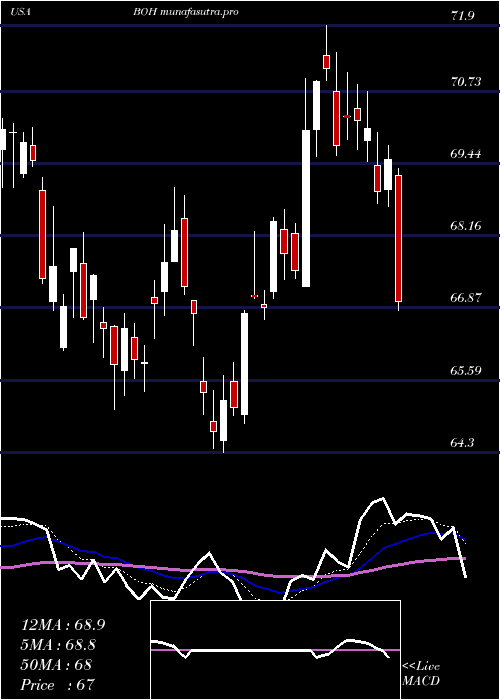The width and height of the screenshot is (500, 700).
Task: Click the tallest white candlestick body
Action: [306, 208]
